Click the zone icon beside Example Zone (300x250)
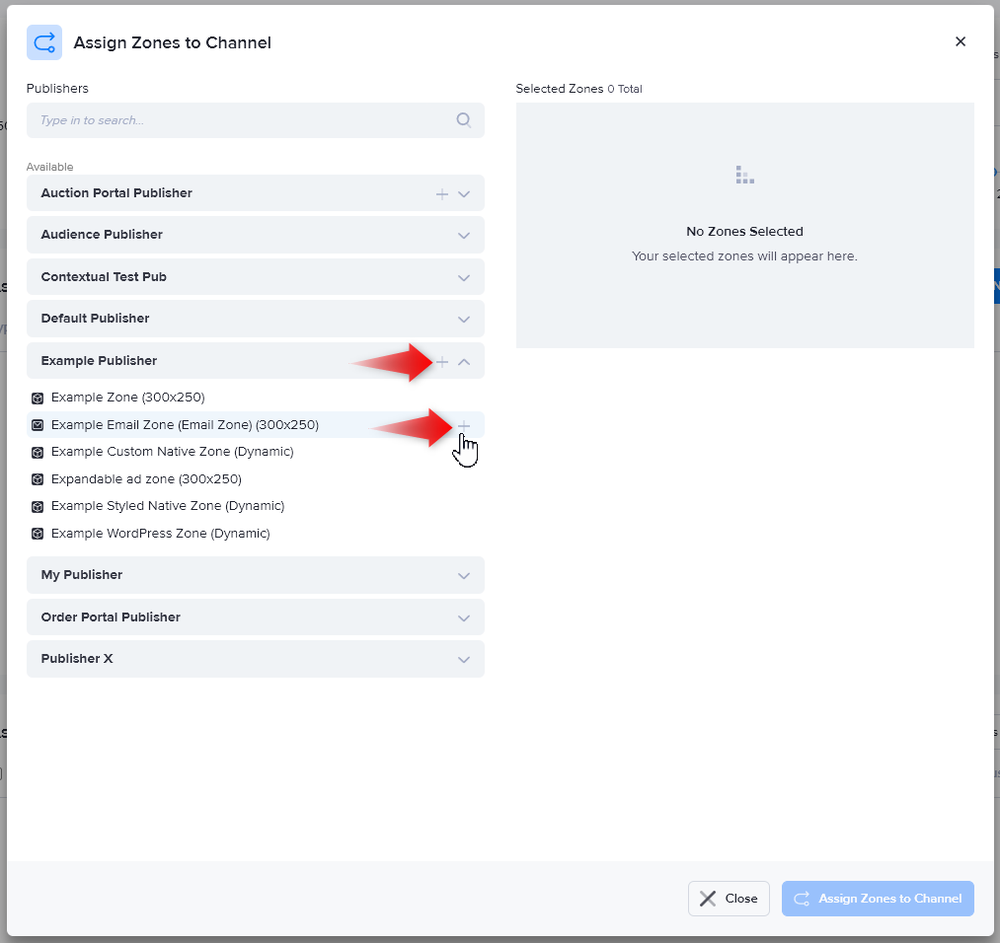The image size is (1000, 943). click(38, 398)
